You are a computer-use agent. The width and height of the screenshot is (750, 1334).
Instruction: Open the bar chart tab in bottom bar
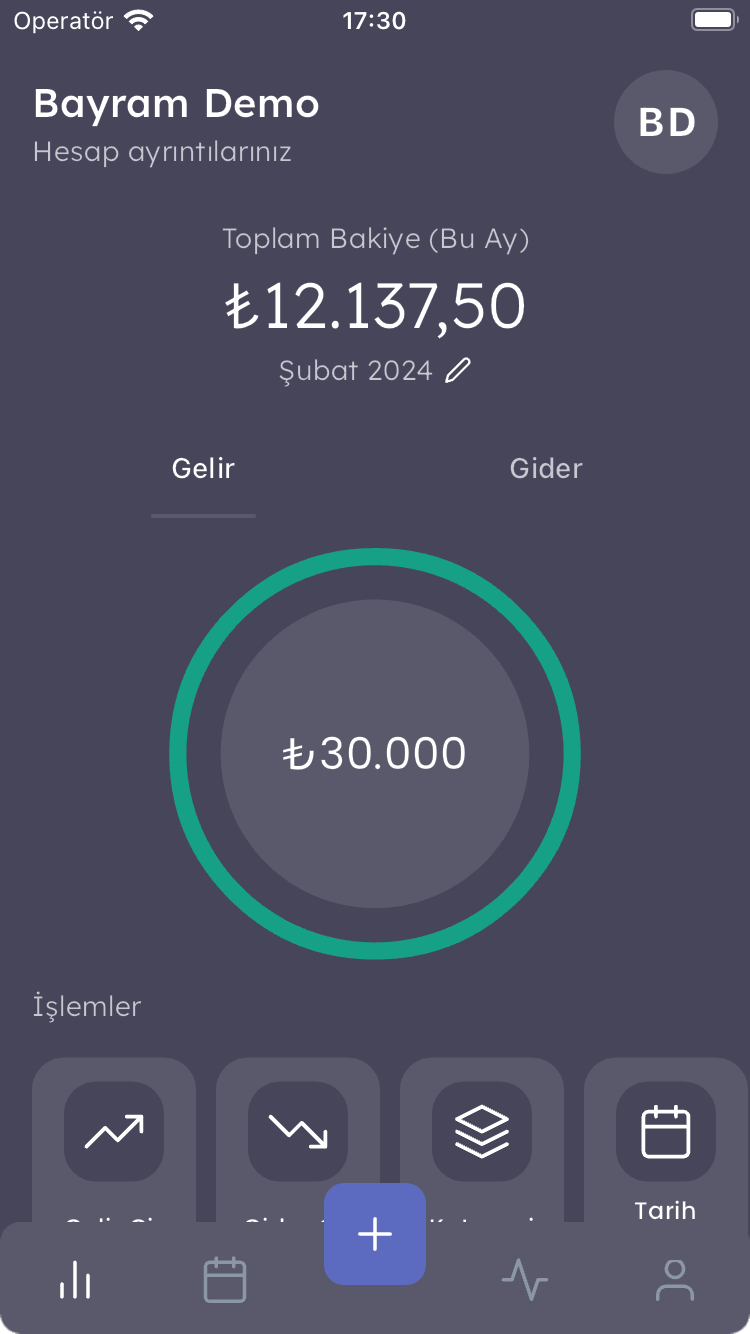(x=75, y=1279)
